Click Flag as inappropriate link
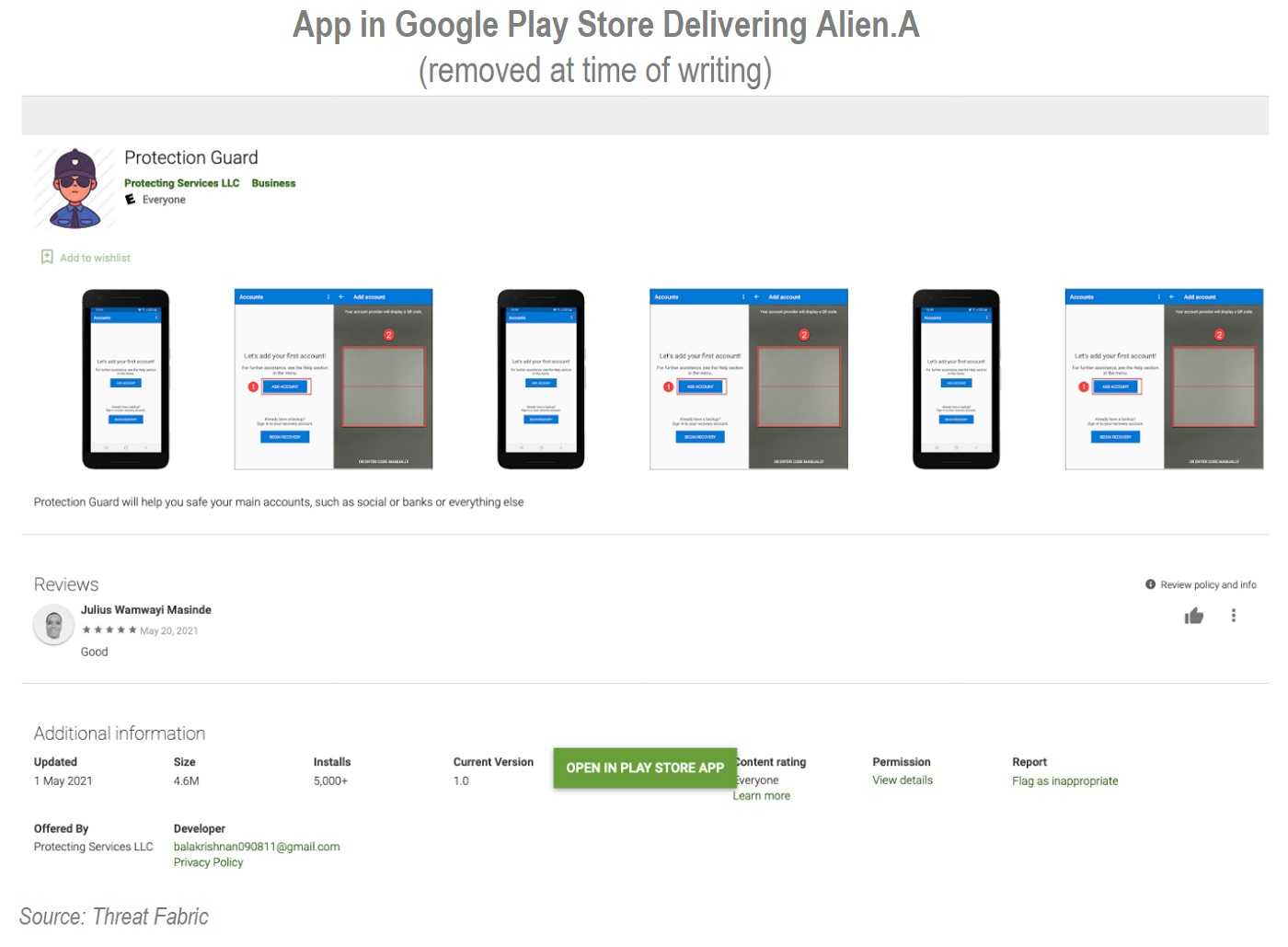Screen dimensions: 1288x947 (x=1064, y=780)
